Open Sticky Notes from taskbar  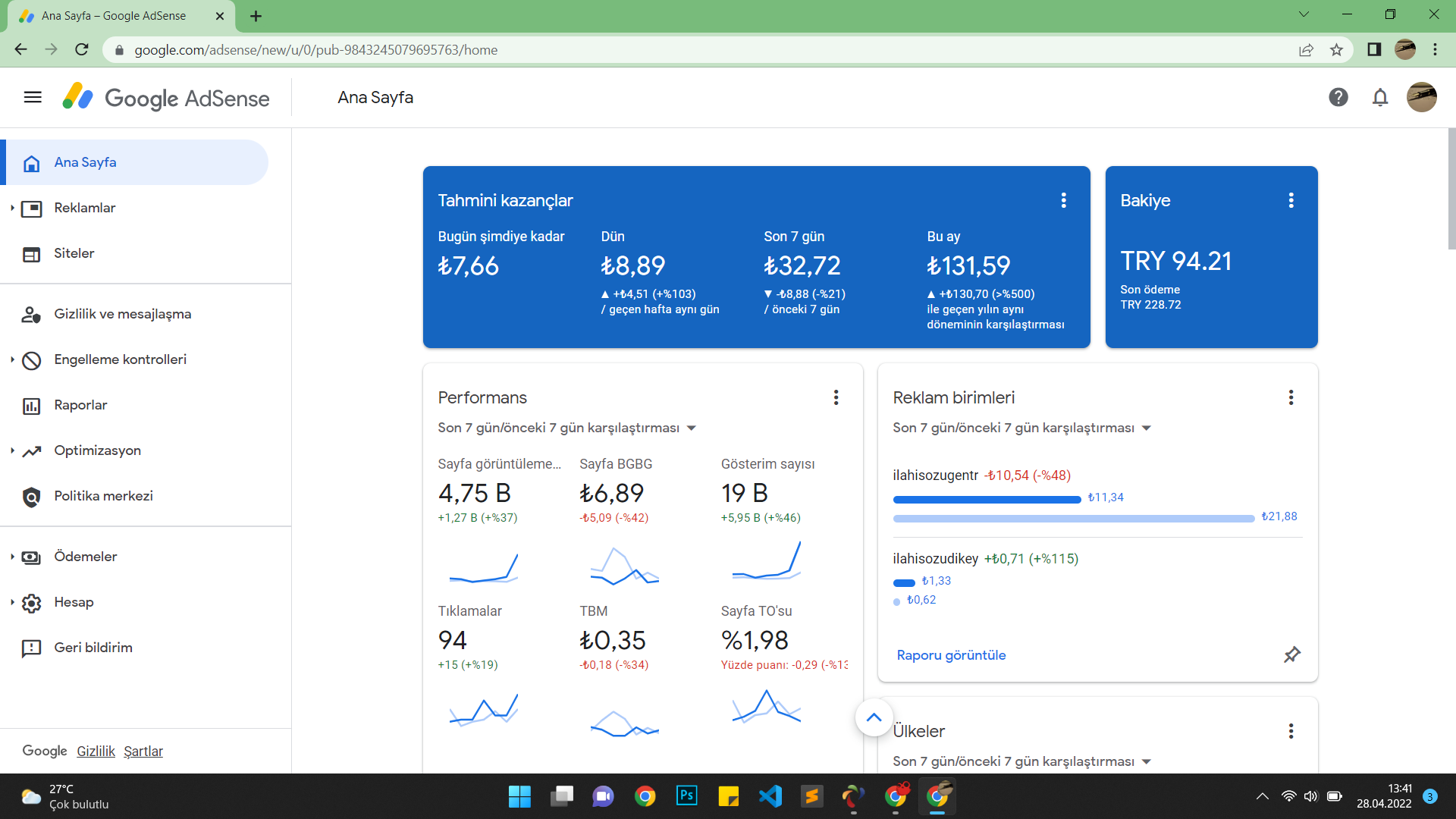pyautogui.click(x=728, y=796)
